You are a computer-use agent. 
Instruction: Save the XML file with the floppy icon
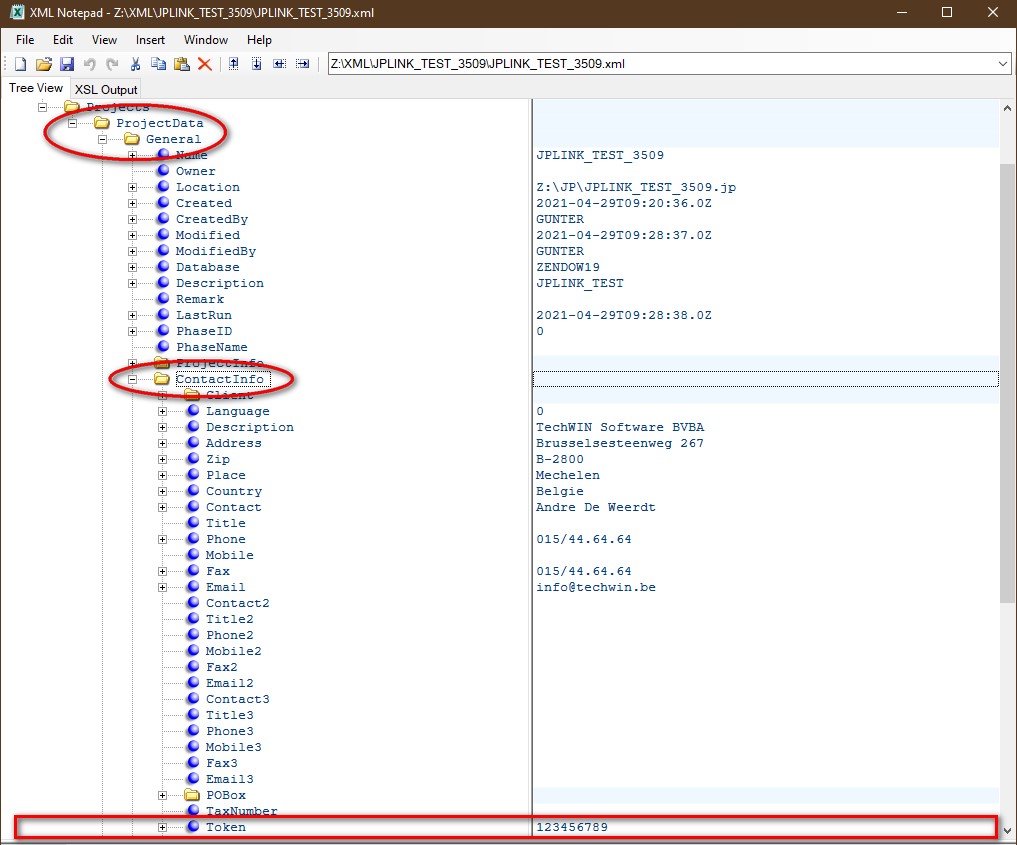67,64
